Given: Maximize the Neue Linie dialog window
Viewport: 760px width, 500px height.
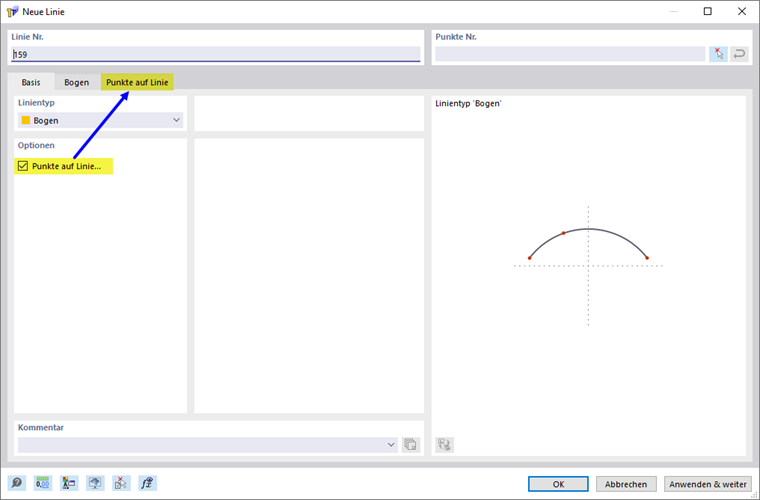Looking at the screenshot, I should click(708, 12).
